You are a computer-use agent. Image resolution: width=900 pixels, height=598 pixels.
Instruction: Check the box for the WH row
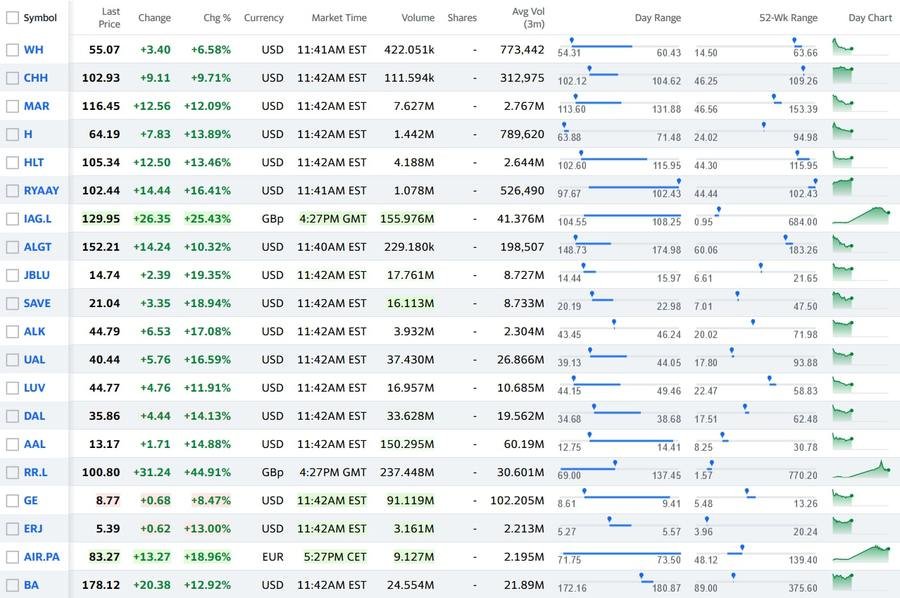12,50
